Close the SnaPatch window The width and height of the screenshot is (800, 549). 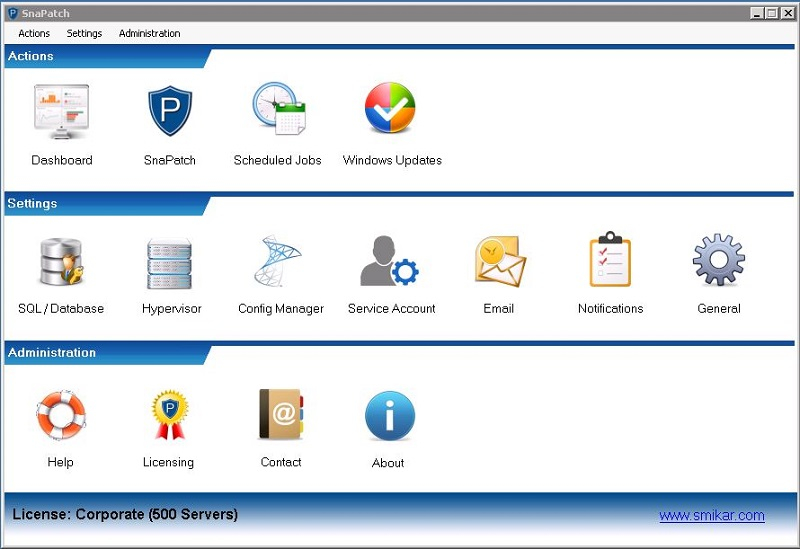[788, 14]
